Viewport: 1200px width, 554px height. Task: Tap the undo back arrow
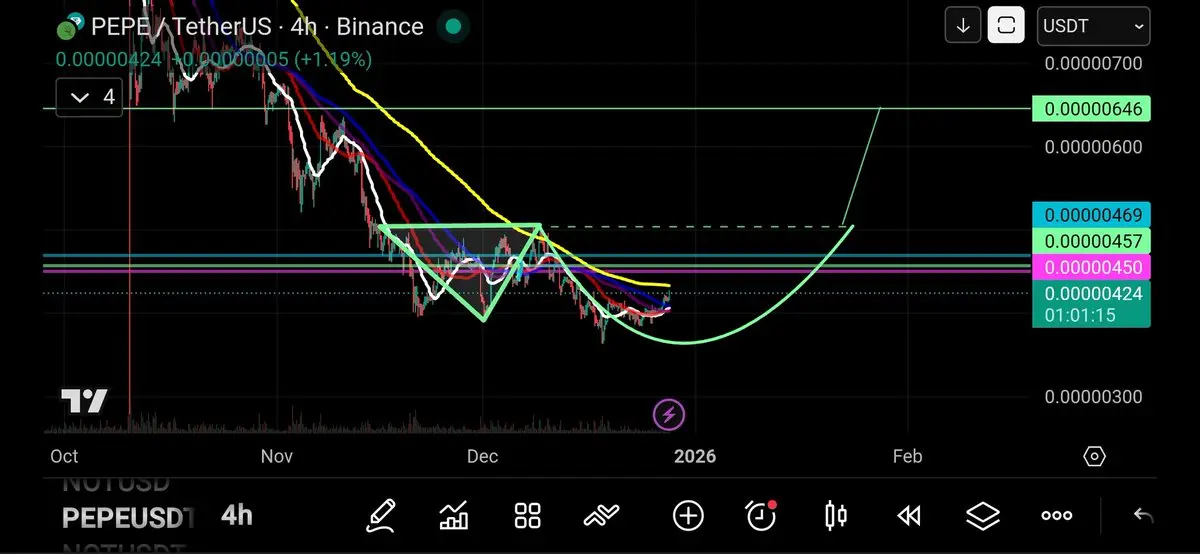pos(1143,515)
